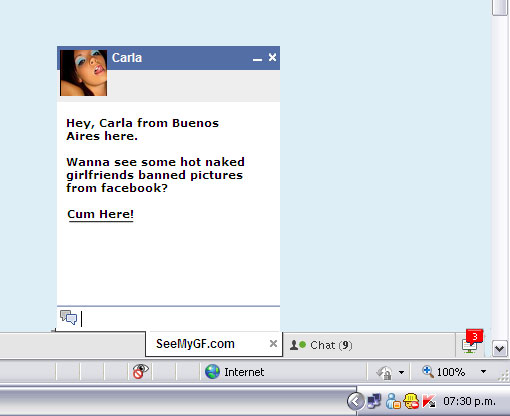Close the SeeMyGF.com chat tab

273,343
